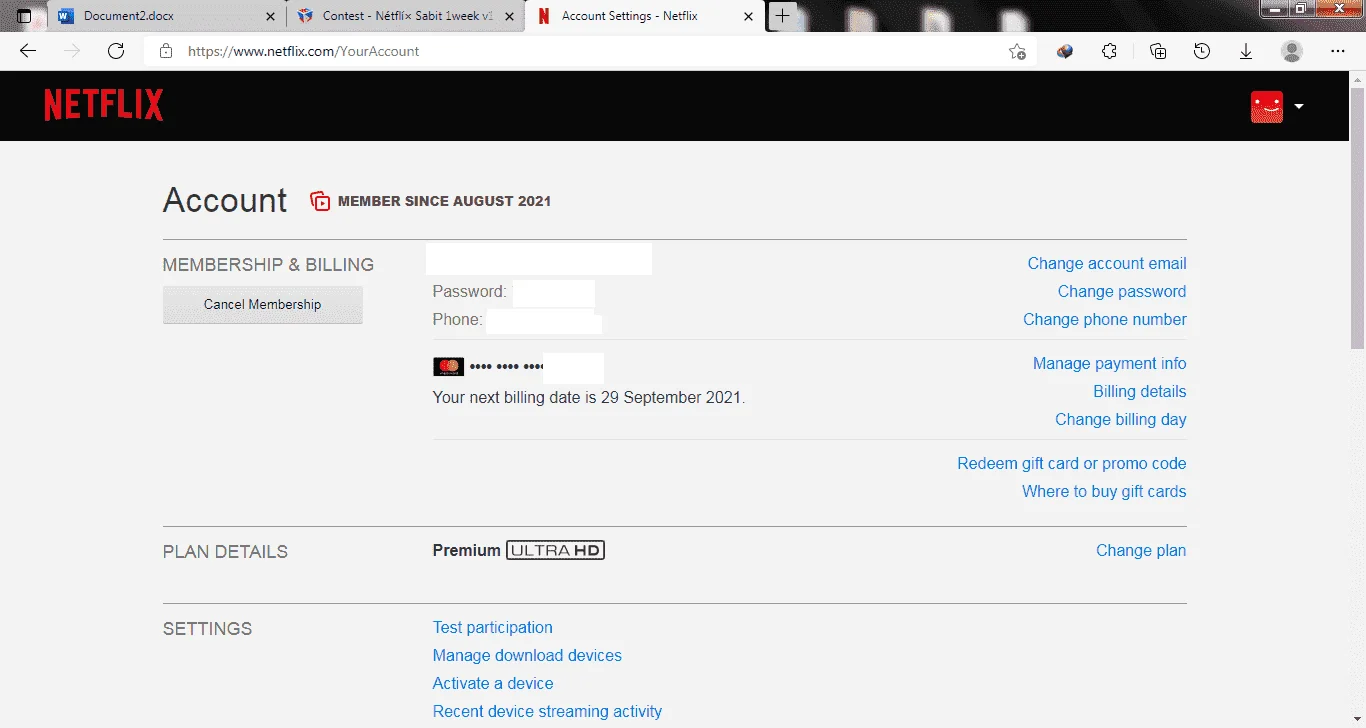Click the SETTINGS section heading
Viewport: 1366px width, 728px height.
207,629
